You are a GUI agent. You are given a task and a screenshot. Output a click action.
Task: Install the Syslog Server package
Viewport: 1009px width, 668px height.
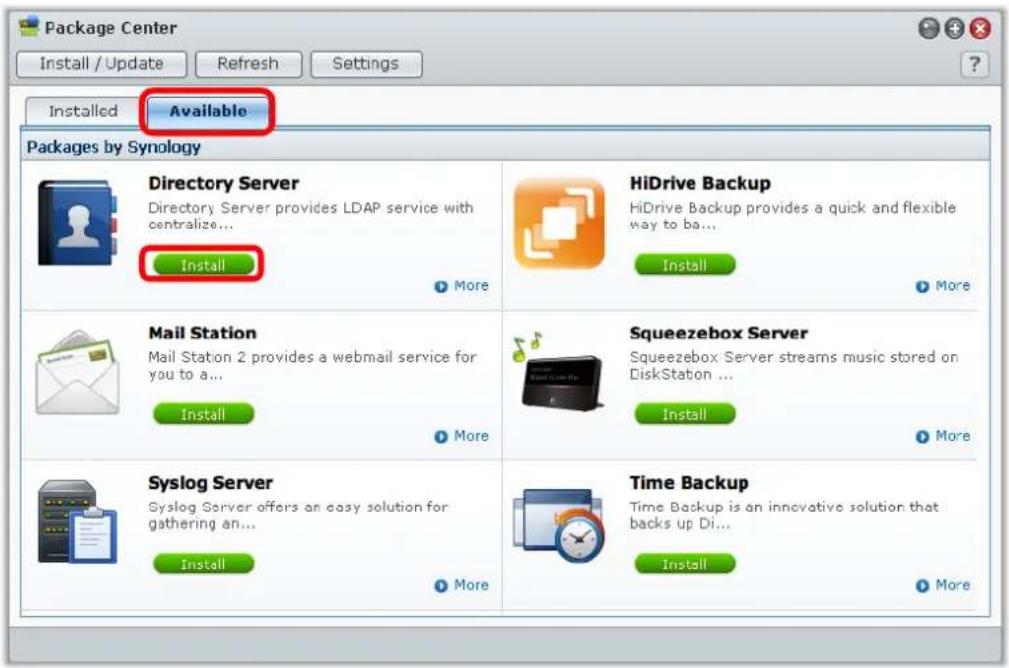click(x=203, y=564)
